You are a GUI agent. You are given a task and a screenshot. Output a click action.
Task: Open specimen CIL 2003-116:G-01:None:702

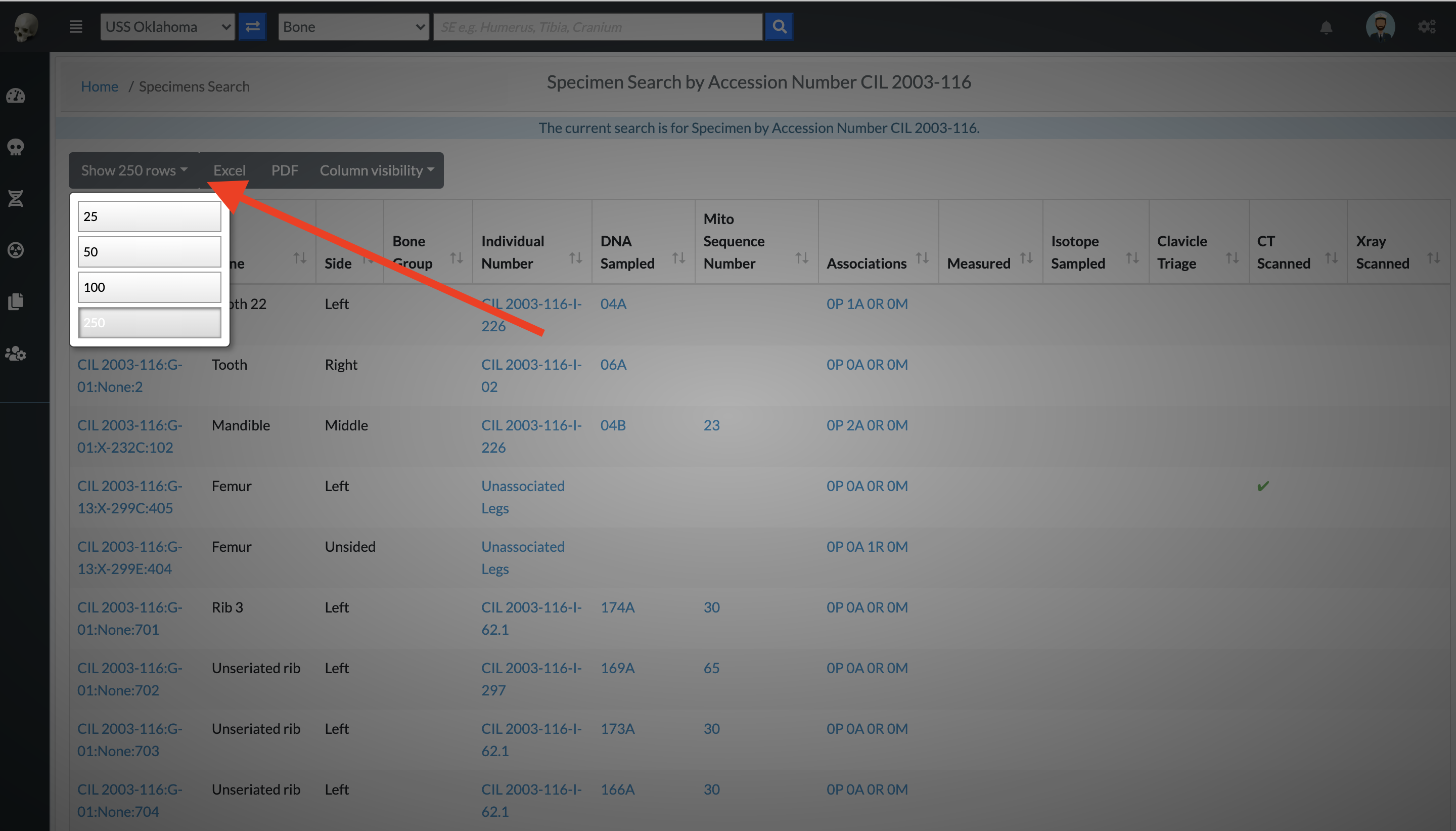[x=129, y=679]
